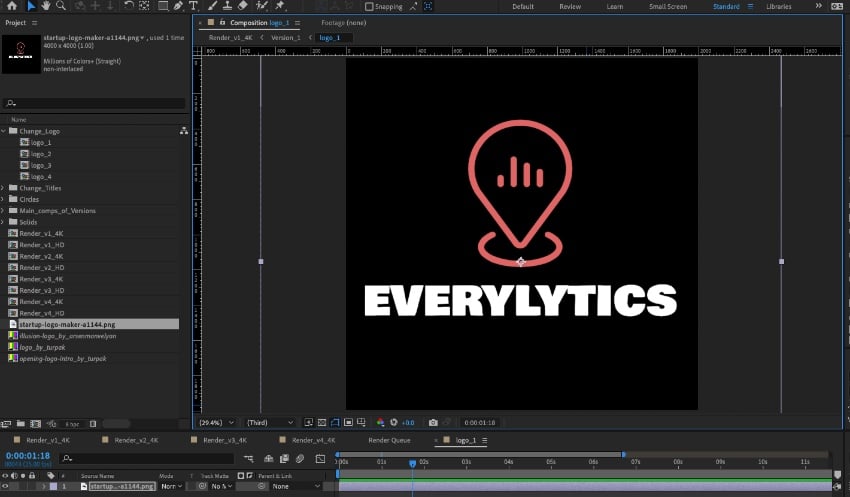Viewport: 850px width, 497px height.
Task: Go to the Home screen icon
Action: pyautogui.click(x=11, y=6)
